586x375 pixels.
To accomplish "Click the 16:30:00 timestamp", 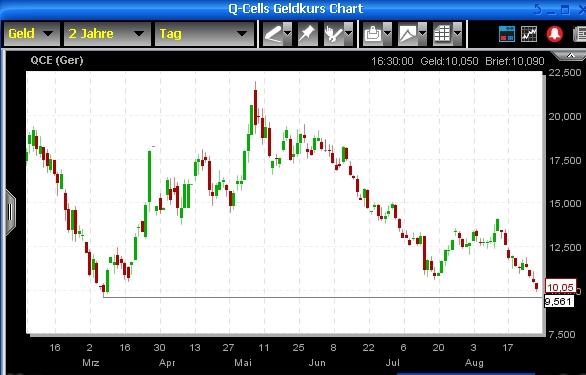I will 392,61.
